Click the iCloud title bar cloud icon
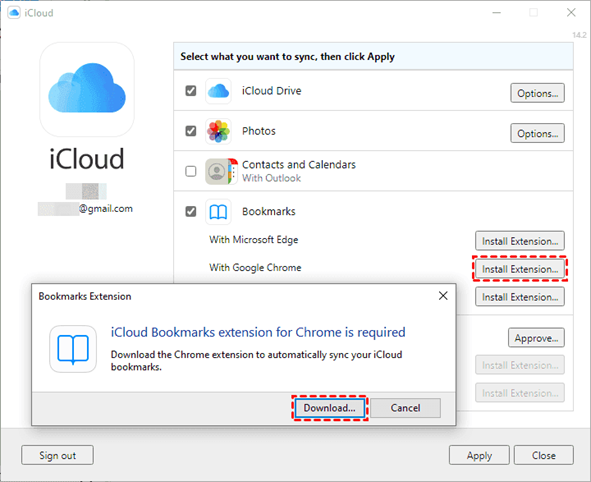This screenshot has width=591, height=482. [x=14, y=13]
